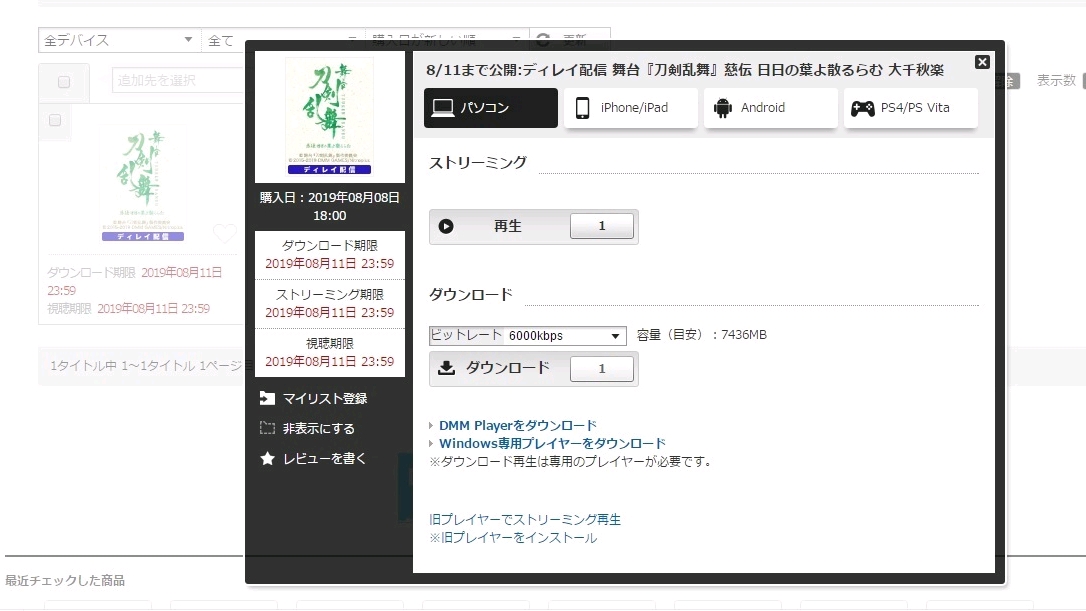Switch to the Android tab
Screen dimensions: 1086x611
[x=770, y=107]
